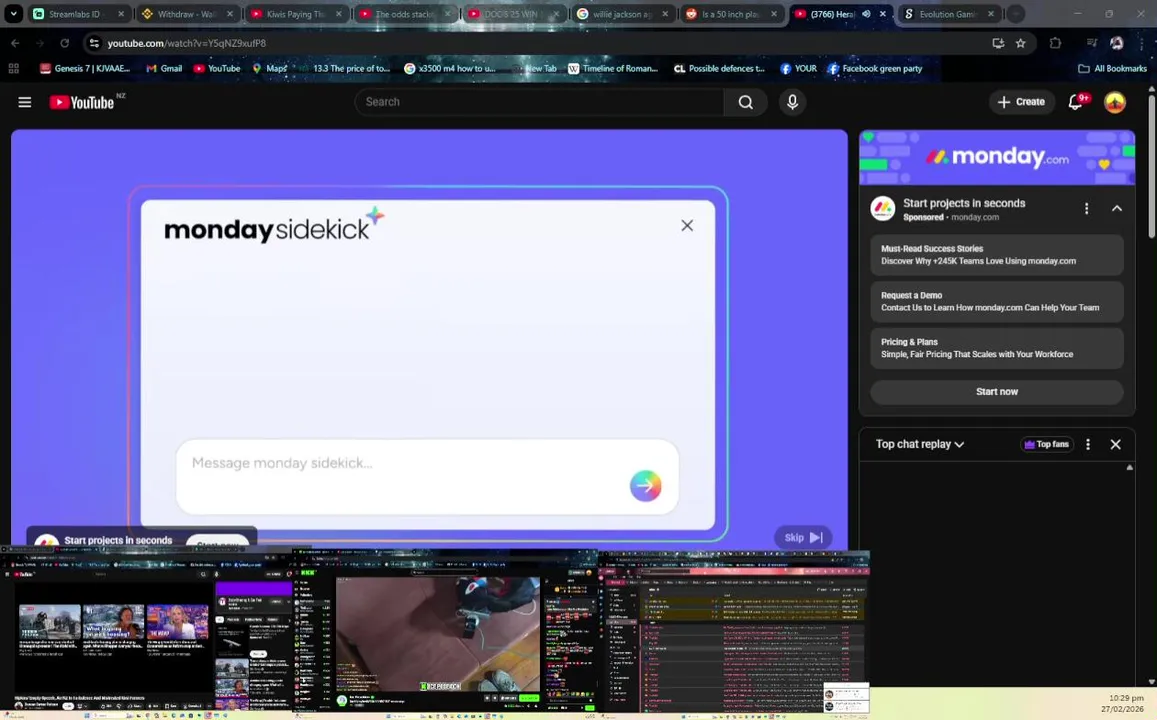Switch to Is a 50 inch tab
1157x720 pixels.
731,14
